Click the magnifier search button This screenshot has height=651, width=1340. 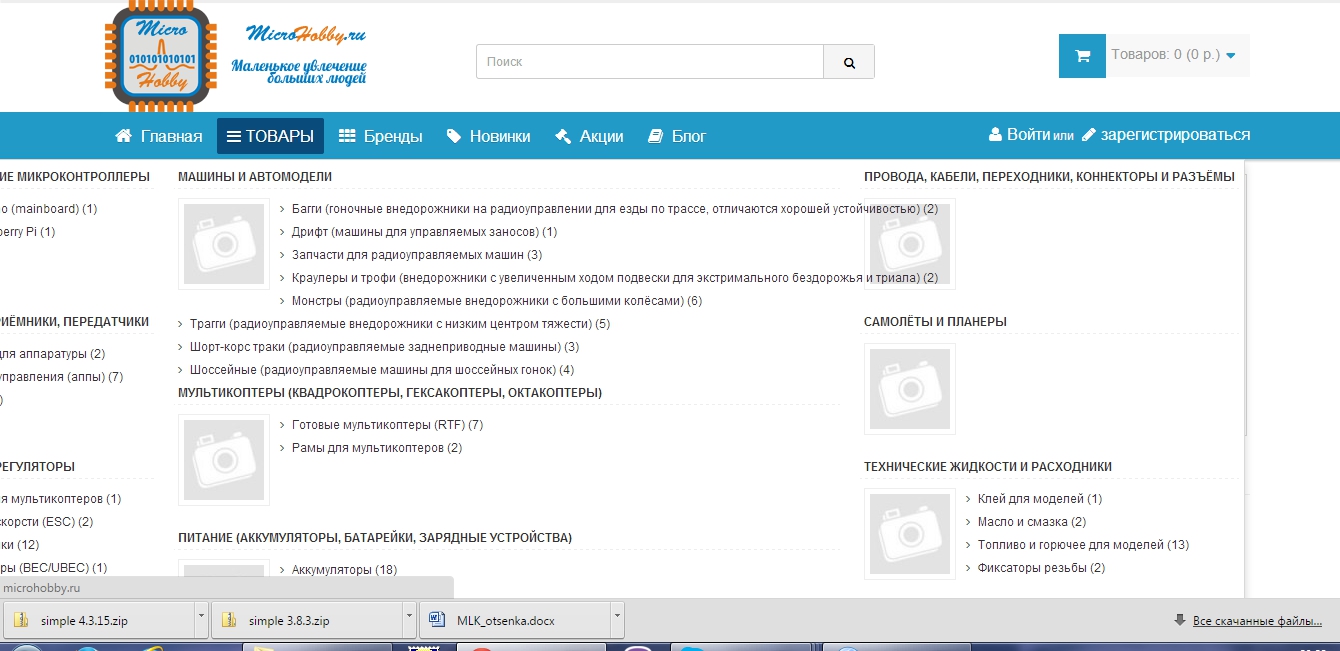point(849,62)
